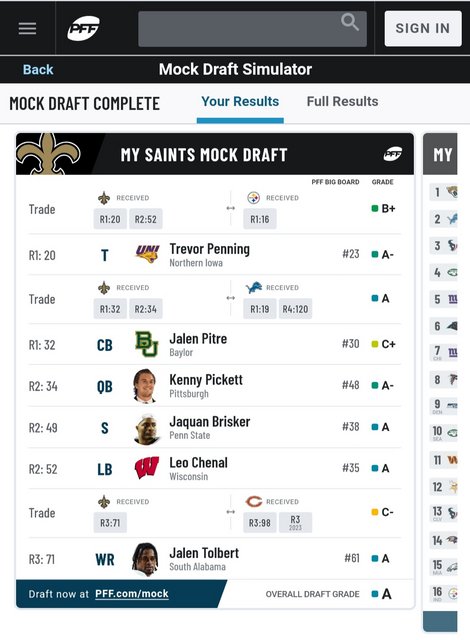Click Jalen Tolbert player headshot
Viewport: 470px width, 640px height.
coord(145,559)
